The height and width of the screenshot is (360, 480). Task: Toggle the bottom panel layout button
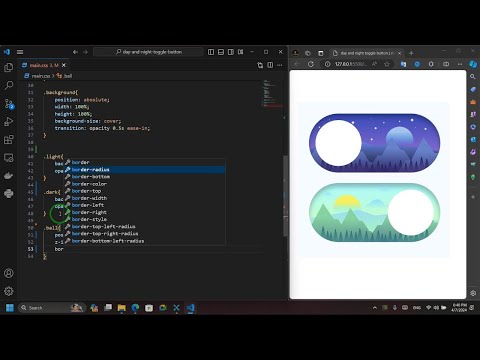(221, 52)
